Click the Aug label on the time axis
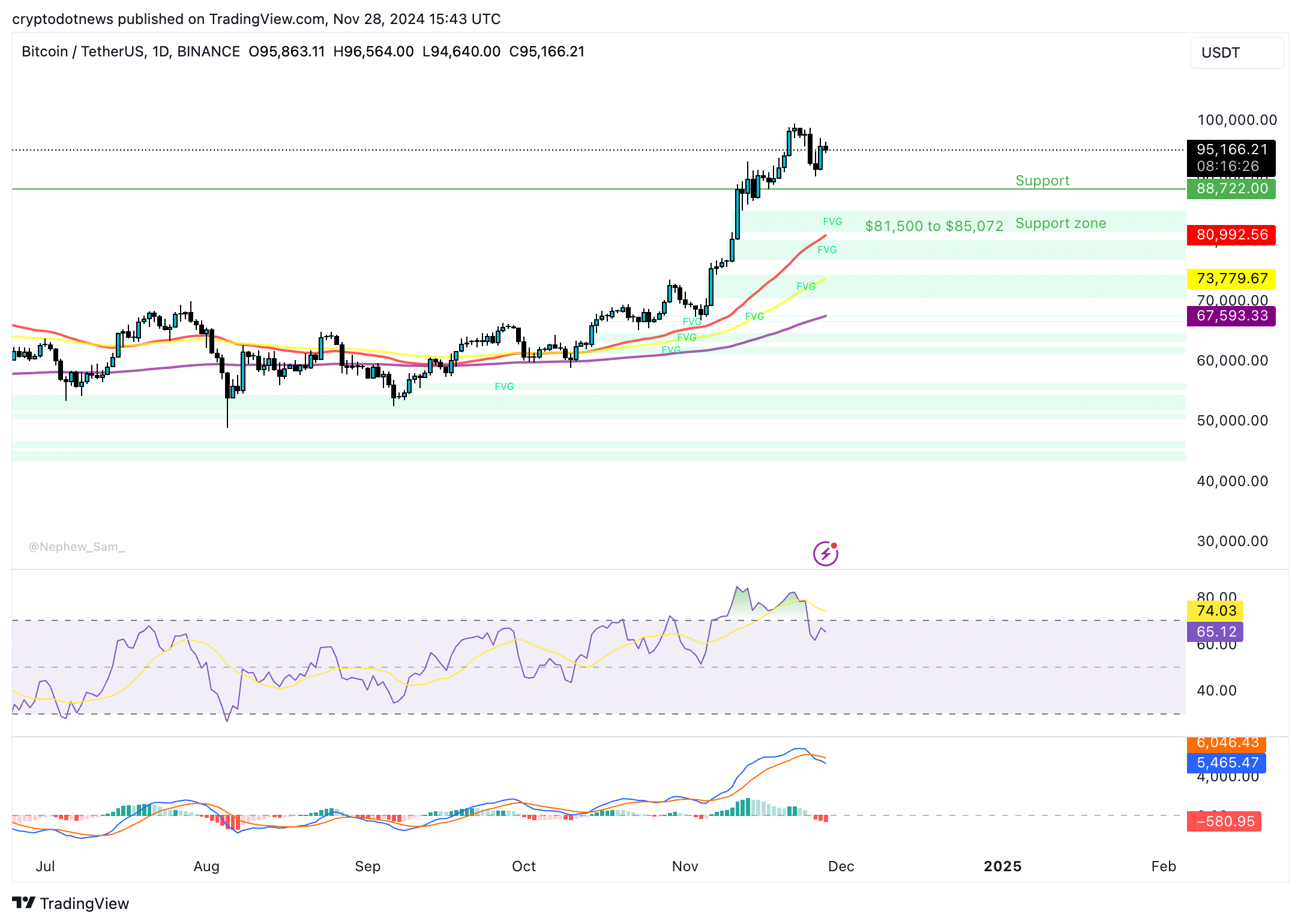 206,866
